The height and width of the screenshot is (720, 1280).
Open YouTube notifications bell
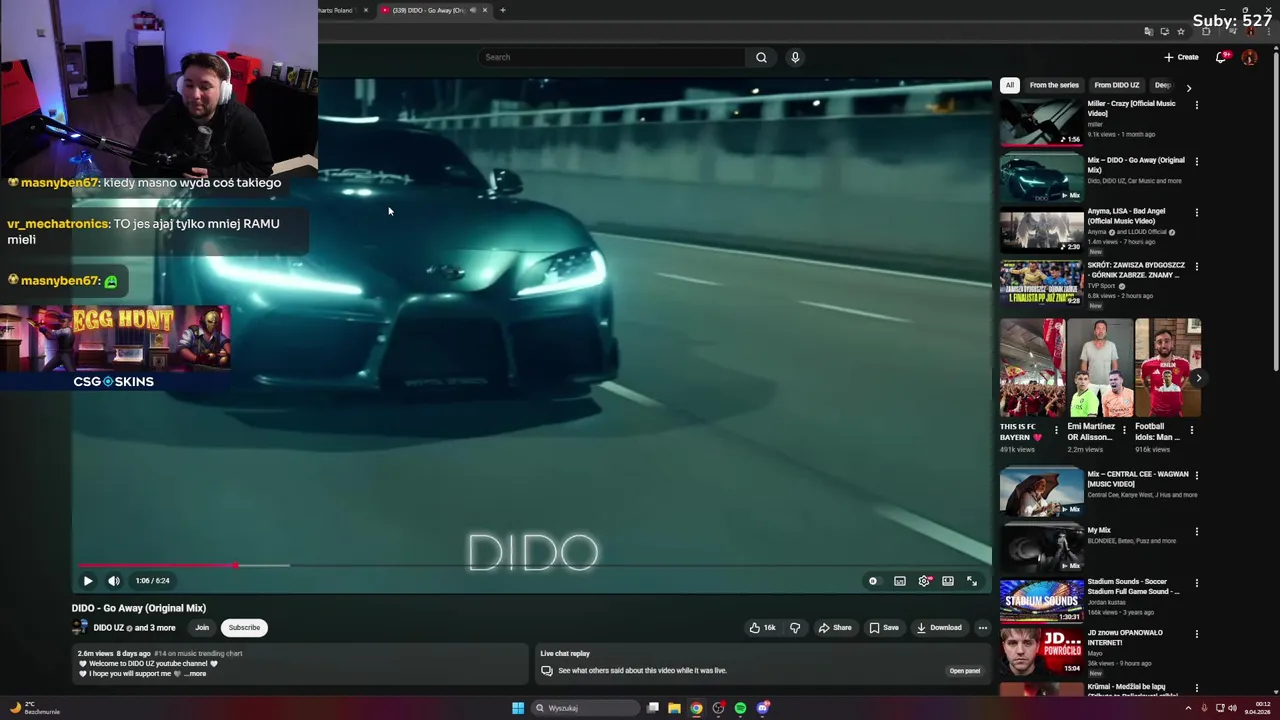(1221, 57)
